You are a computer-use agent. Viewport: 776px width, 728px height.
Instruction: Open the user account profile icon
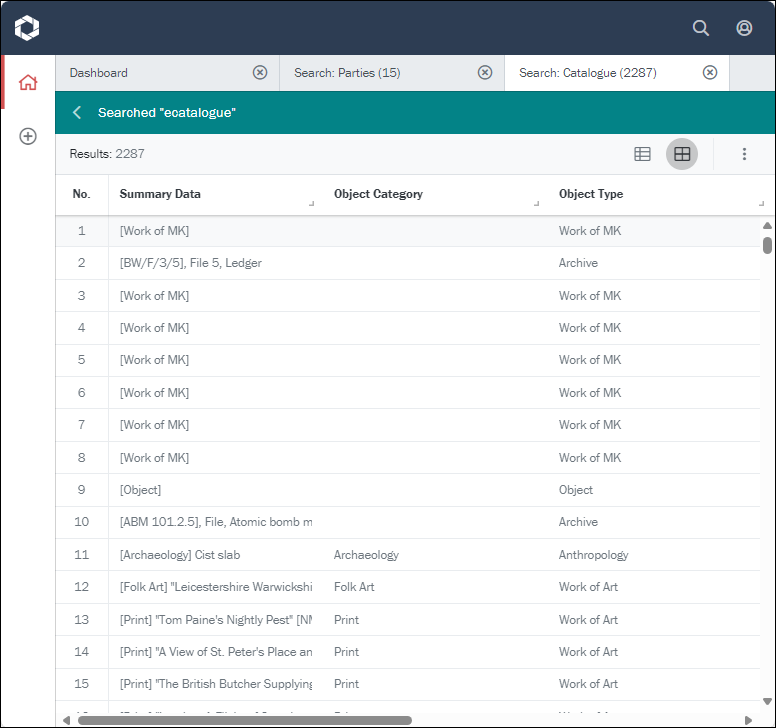coord(744,28)
